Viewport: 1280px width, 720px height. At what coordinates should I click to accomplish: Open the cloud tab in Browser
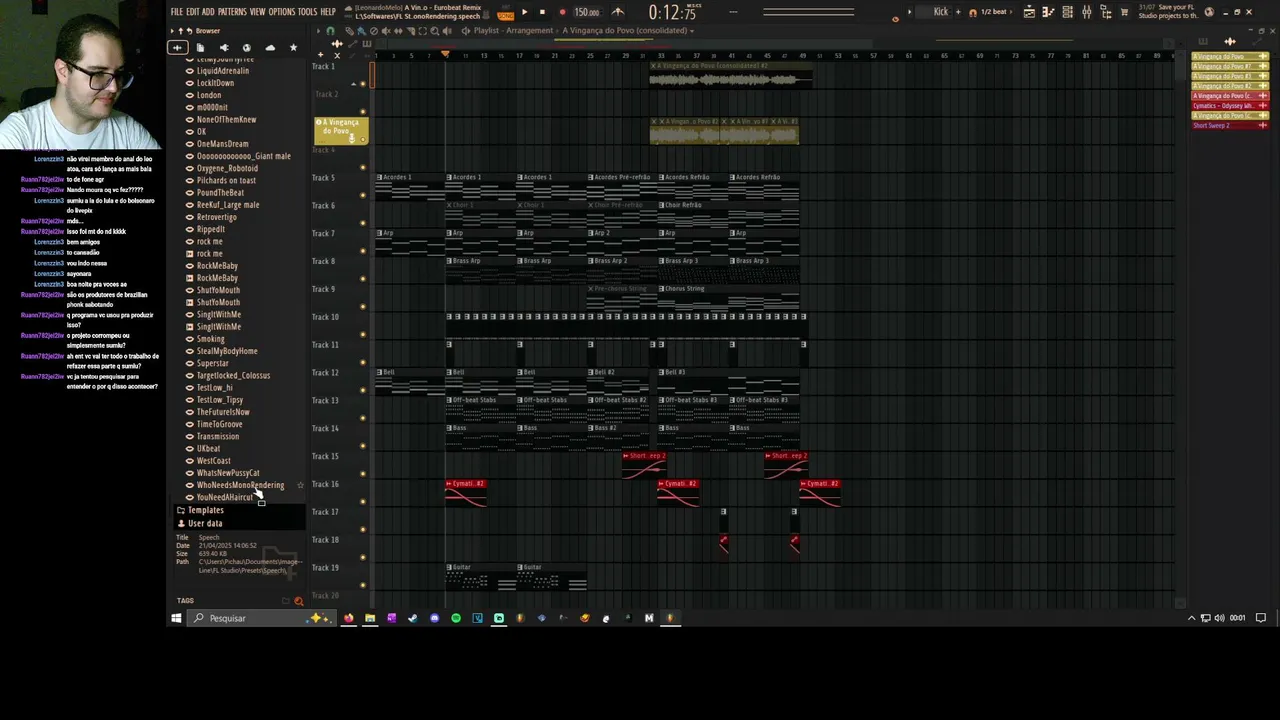[270, 48]
